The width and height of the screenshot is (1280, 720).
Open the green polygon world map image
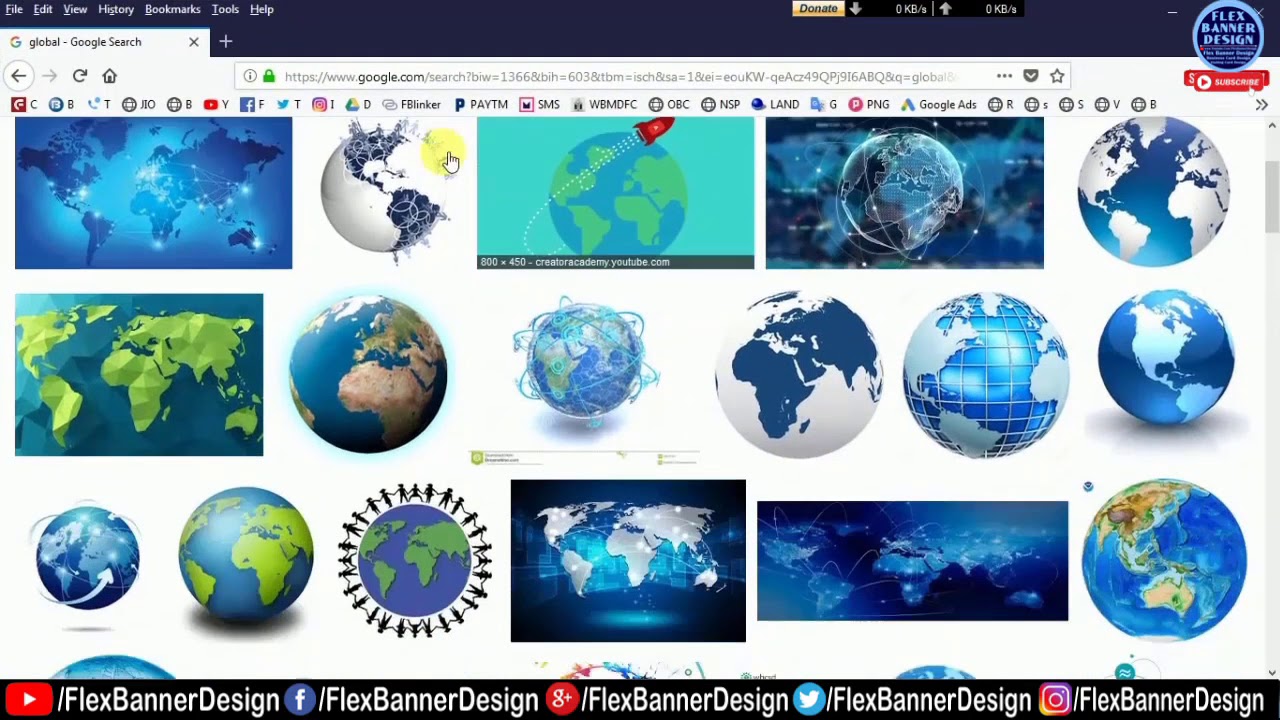pos(139,375)
